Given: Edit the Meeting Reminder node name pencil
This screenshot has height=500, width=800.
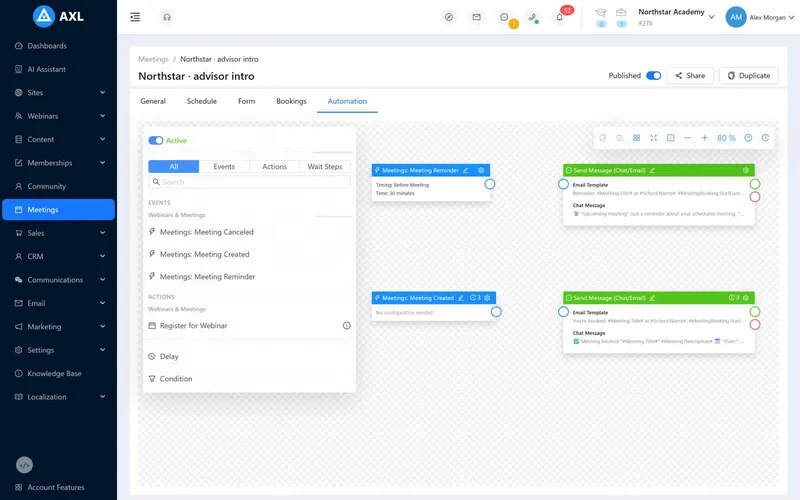Looking at the screenshot, I should (x=465, y=170).
